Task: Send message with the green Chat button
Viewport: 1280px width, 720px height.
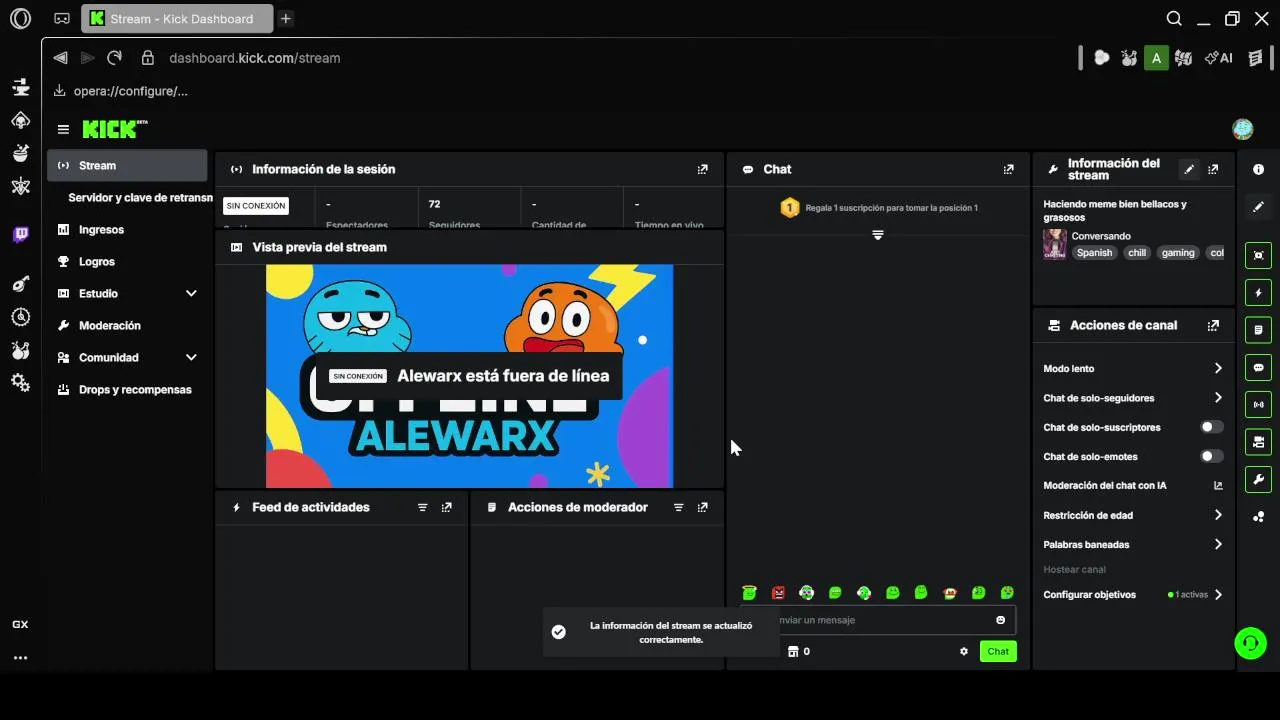Action: (x=998, y=651)
